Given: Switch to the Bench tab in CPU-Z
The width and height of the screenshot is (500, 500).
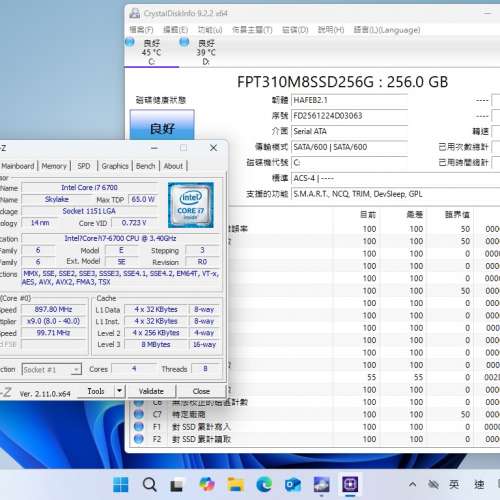Looking at the screenshot, I should pyautogui.click(x=146, y=166).
